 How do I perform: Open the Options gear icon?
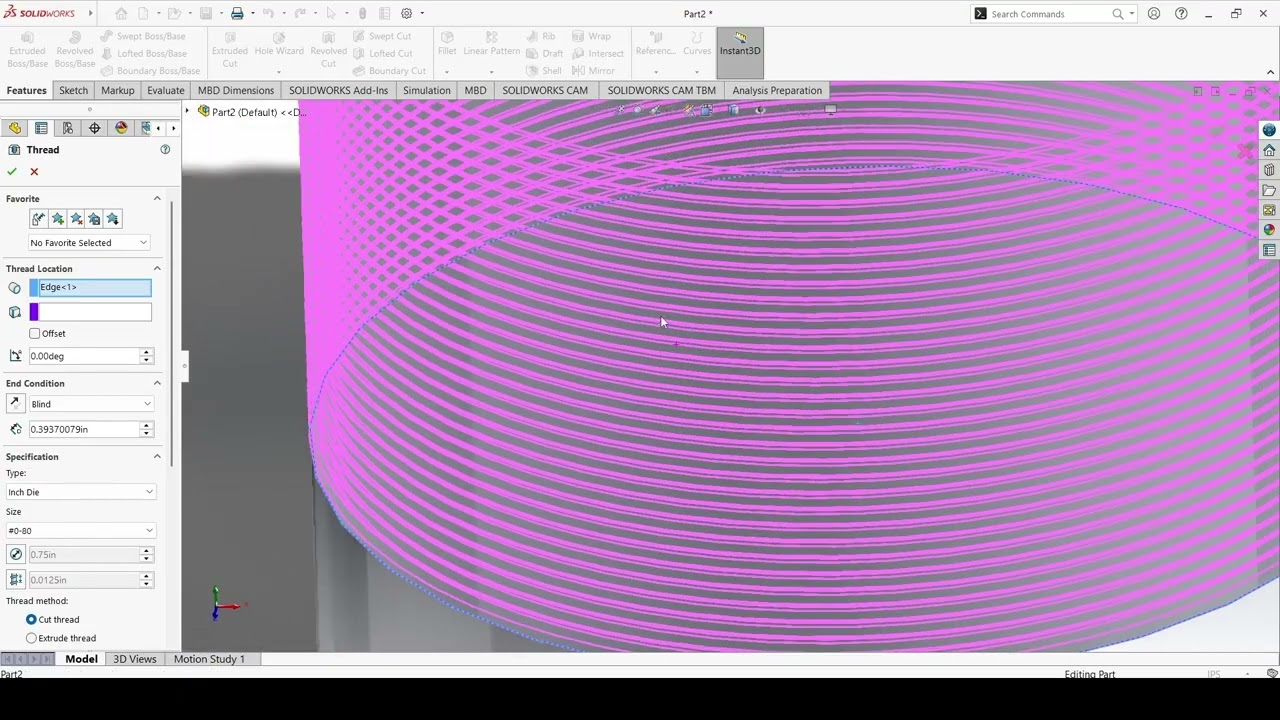pyautogui.click(x=406, y=14)
